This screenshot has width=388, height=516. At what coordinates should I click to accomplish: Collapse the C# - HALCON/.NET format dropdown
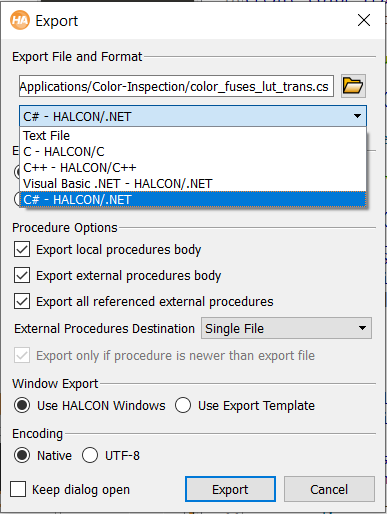coord(193,116)
